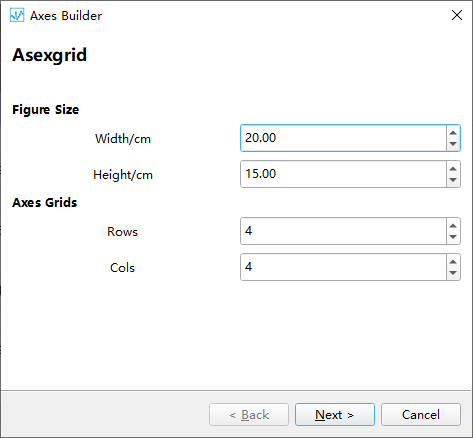
Task: Proceed with the Next button
Action: 335,415
